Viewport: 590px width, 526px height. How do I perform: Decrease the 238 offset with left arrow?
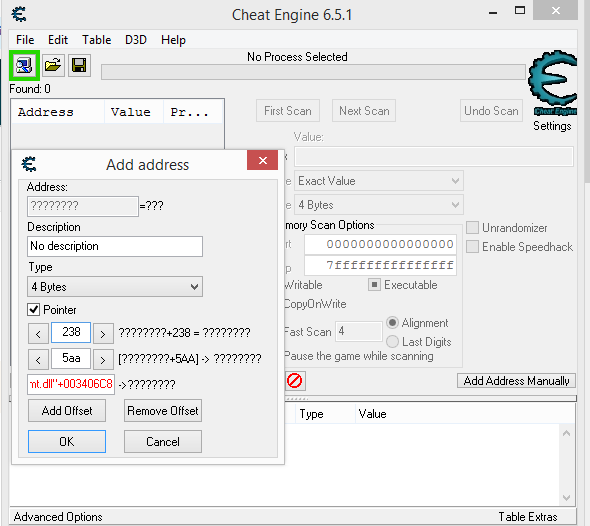[38, 334]
